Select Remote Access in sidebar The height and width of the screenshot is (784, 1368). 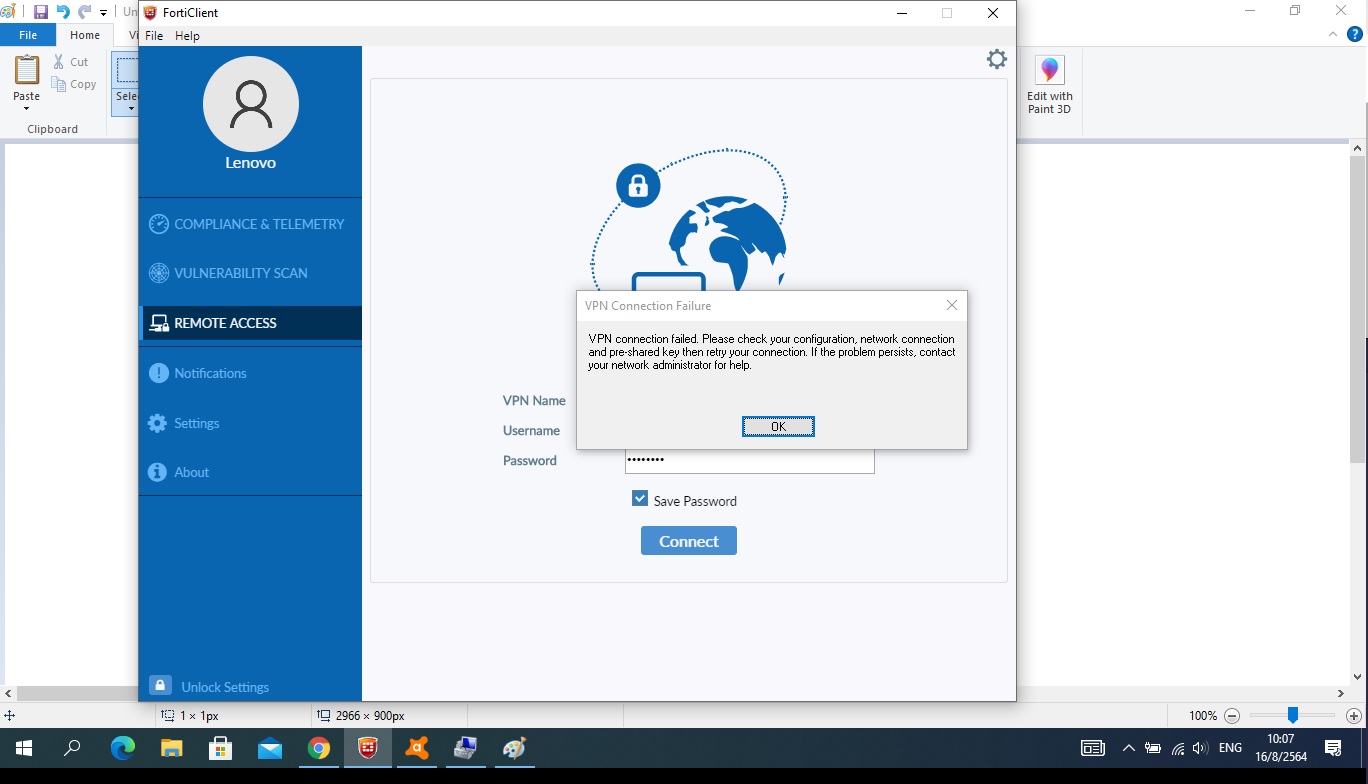click(250, 323)
